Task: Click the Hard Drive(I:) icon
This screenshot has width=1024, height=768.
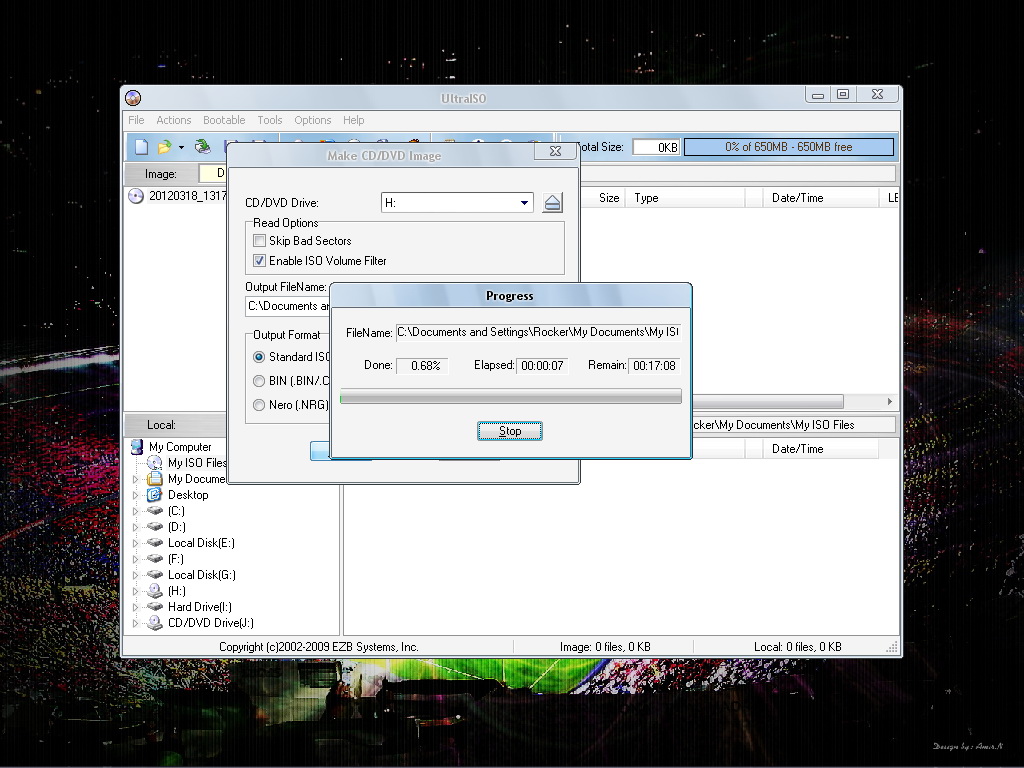Action: pyautogui.click(x=155, y=607)
